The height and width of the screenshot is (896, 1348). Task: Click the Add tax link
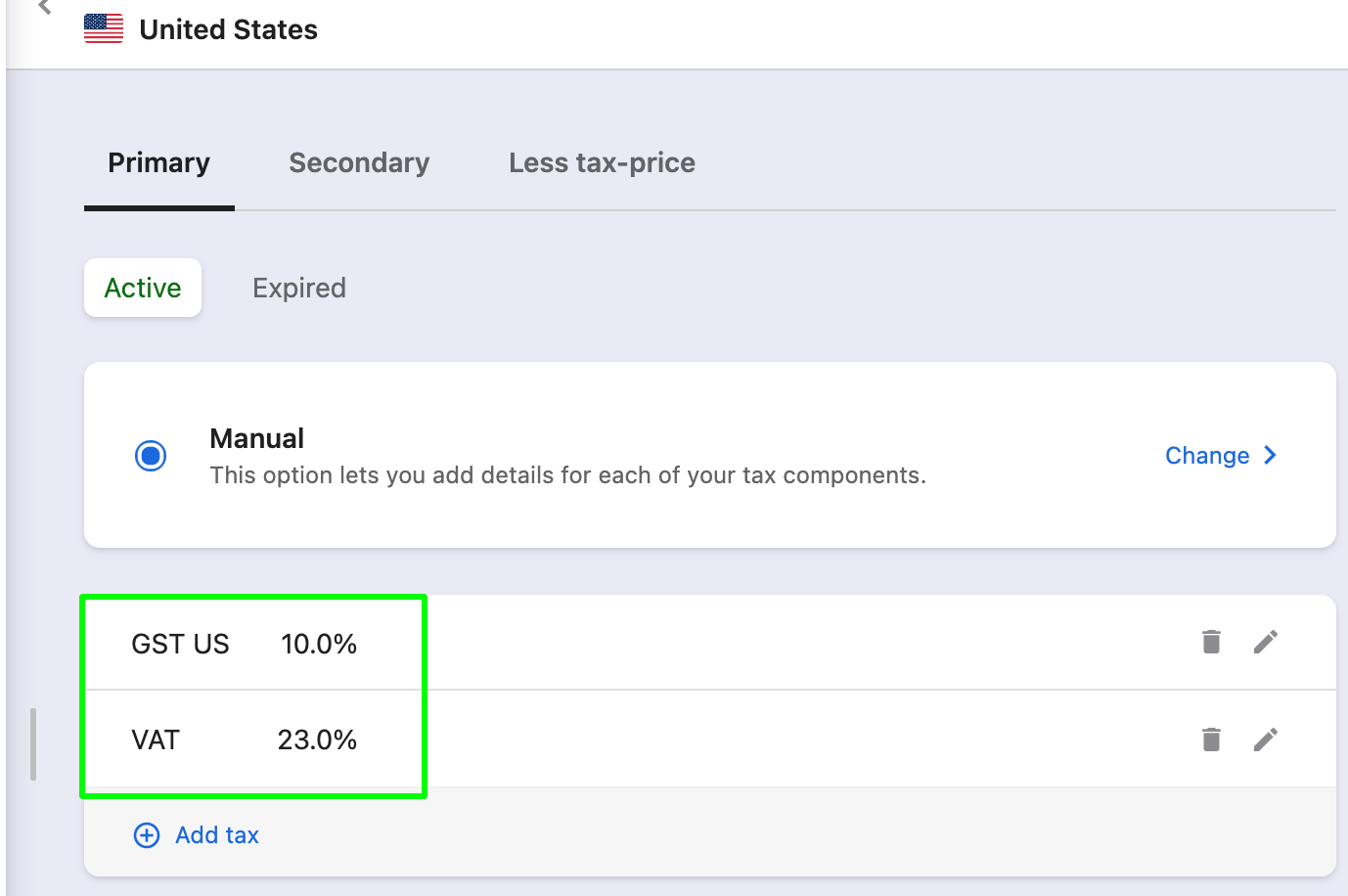tap(217, 835)
